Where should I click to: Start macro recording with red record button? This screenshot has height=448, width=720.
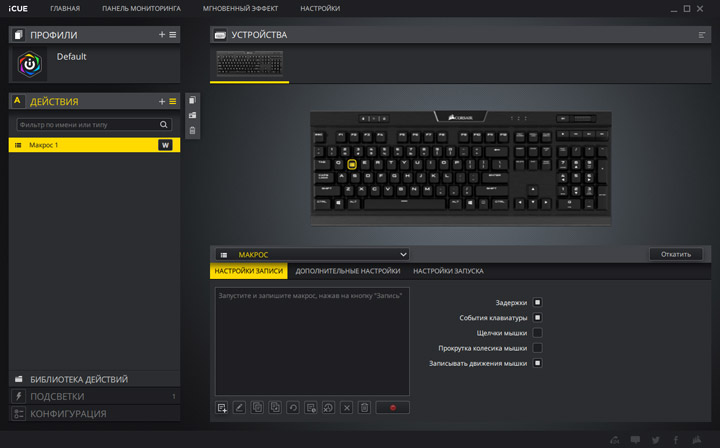(393, 408)
